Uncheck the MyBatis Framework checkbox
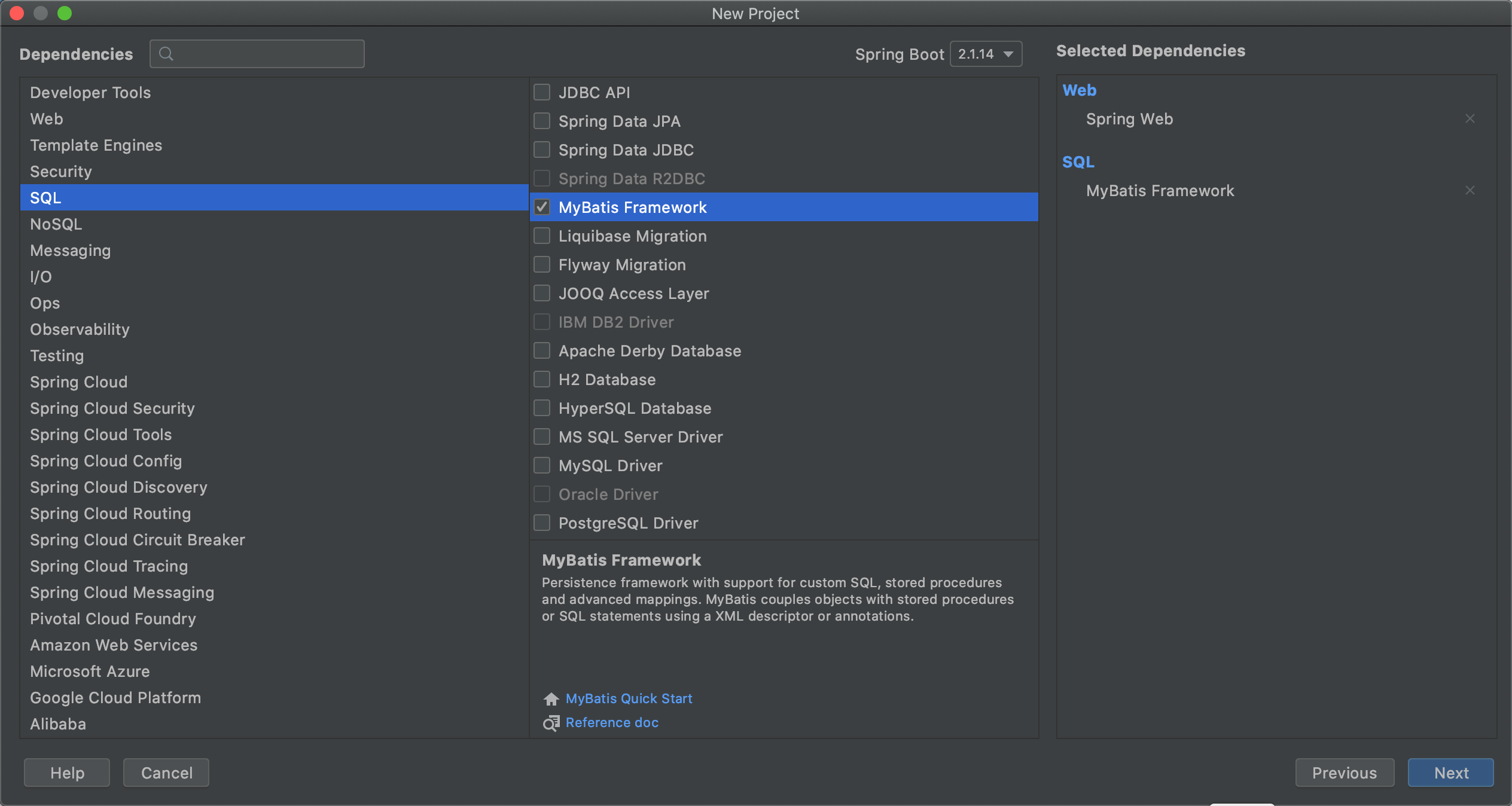The width and height of the screenshot is (1512, 806). [542, 207]
